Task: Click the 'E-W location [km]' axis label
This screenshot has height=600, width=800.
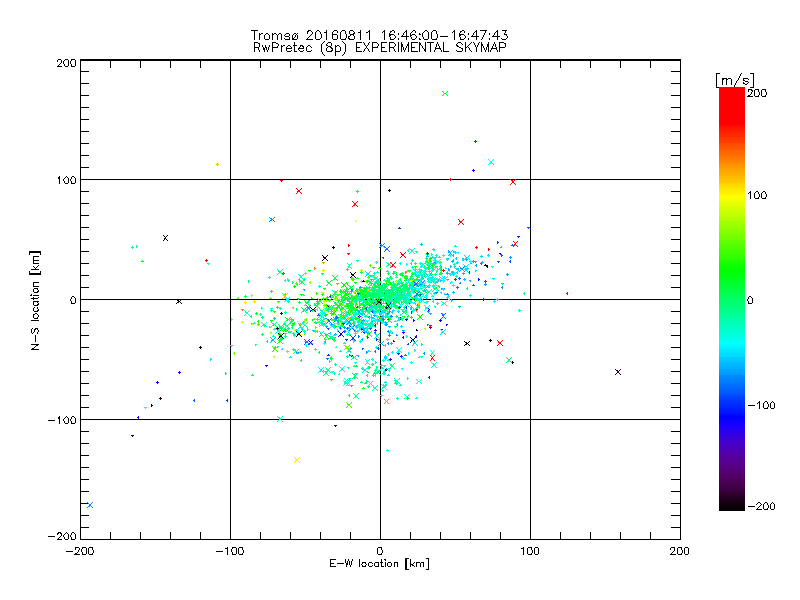Action: click(x=379, y=563)
